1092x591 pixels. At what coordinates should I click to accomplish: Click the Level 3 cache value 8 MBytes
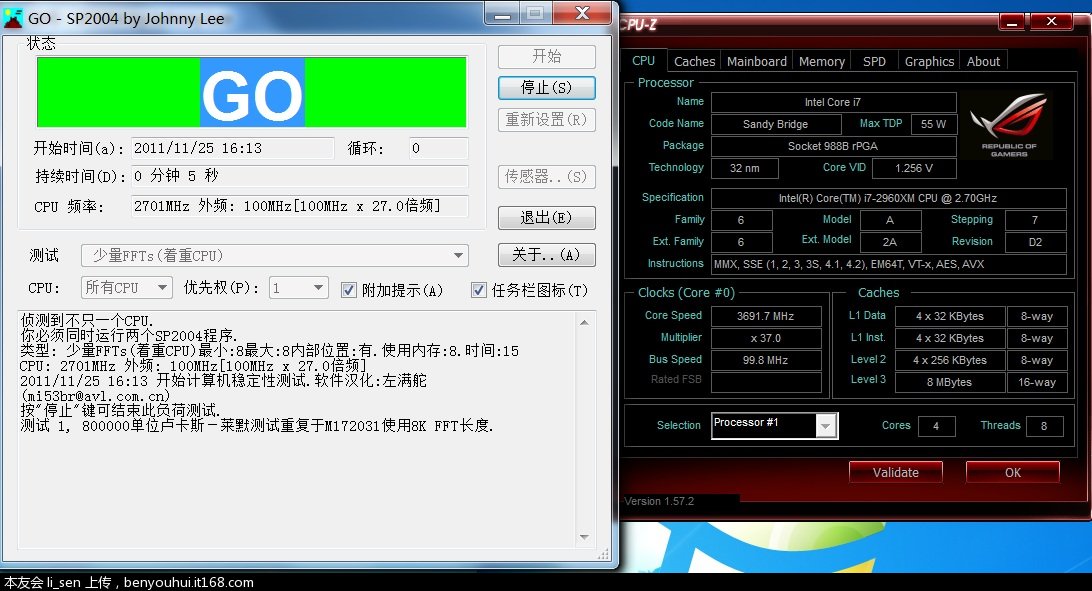click(950, 382)
